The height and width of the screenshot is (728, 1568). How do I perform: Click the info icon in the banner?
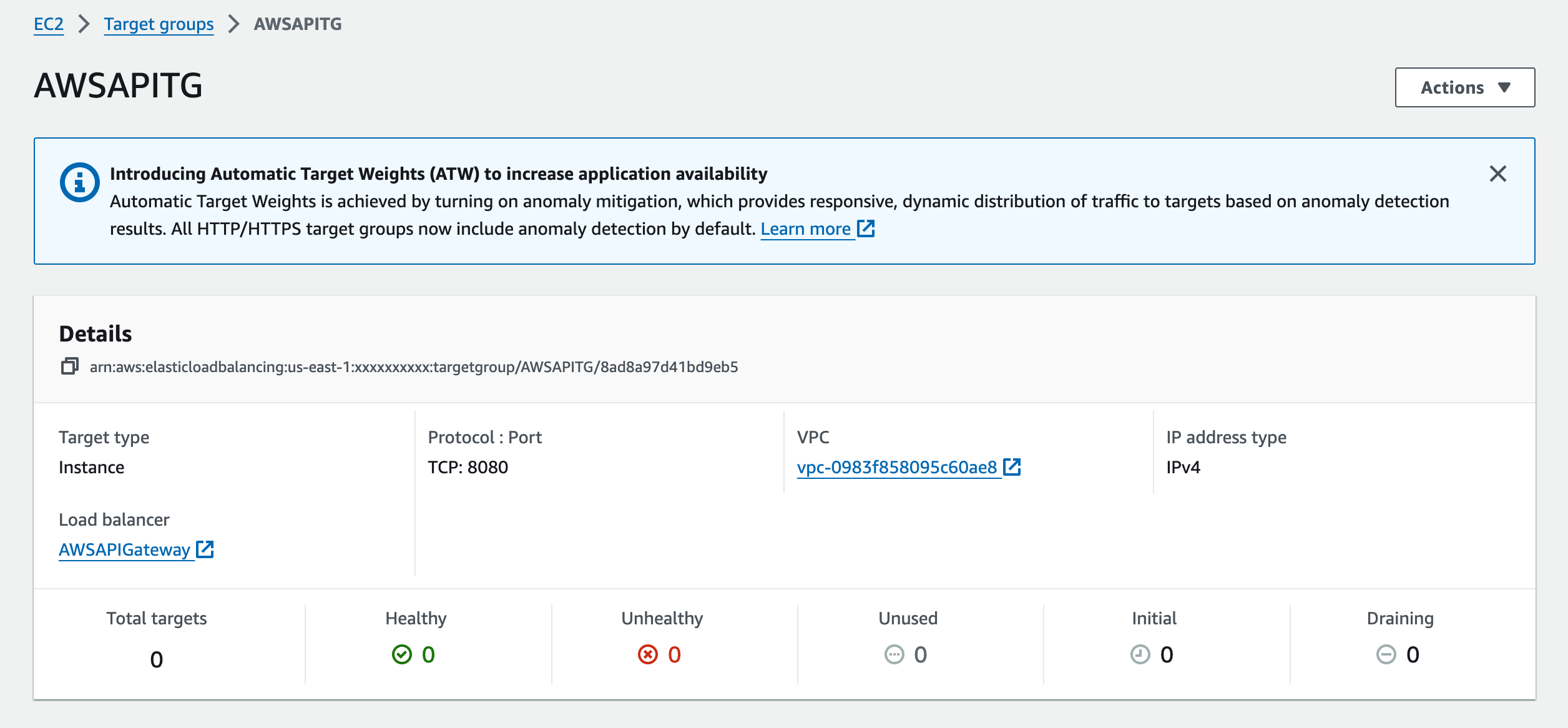(79, 182)
